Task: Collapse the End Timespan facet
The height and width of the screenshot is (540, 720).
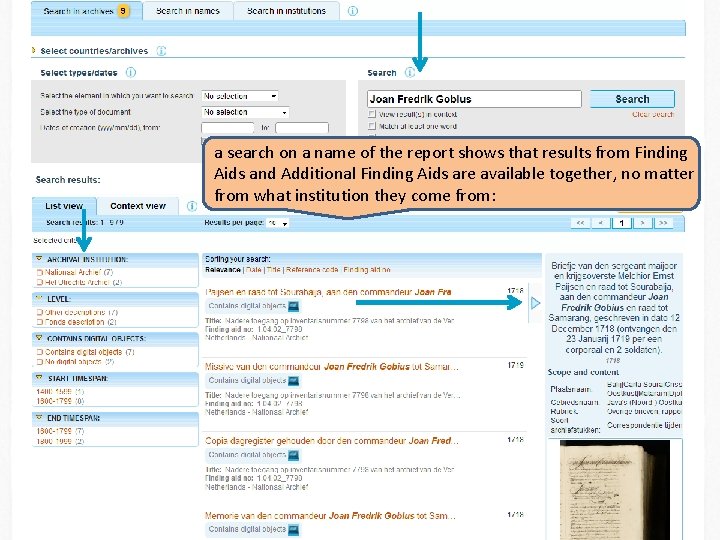Action: [x=39, y=417]
